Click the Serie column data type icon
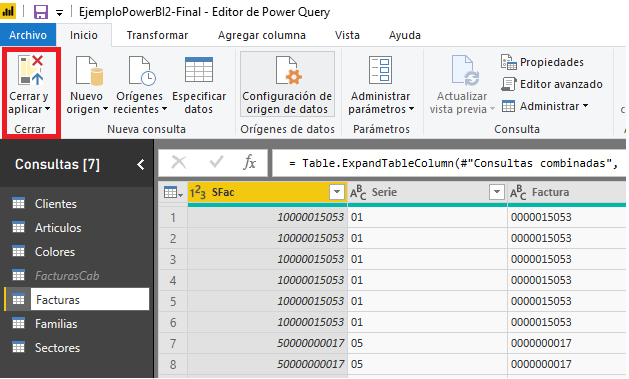This screenshot has height=379, width=629. click(358, 193)
